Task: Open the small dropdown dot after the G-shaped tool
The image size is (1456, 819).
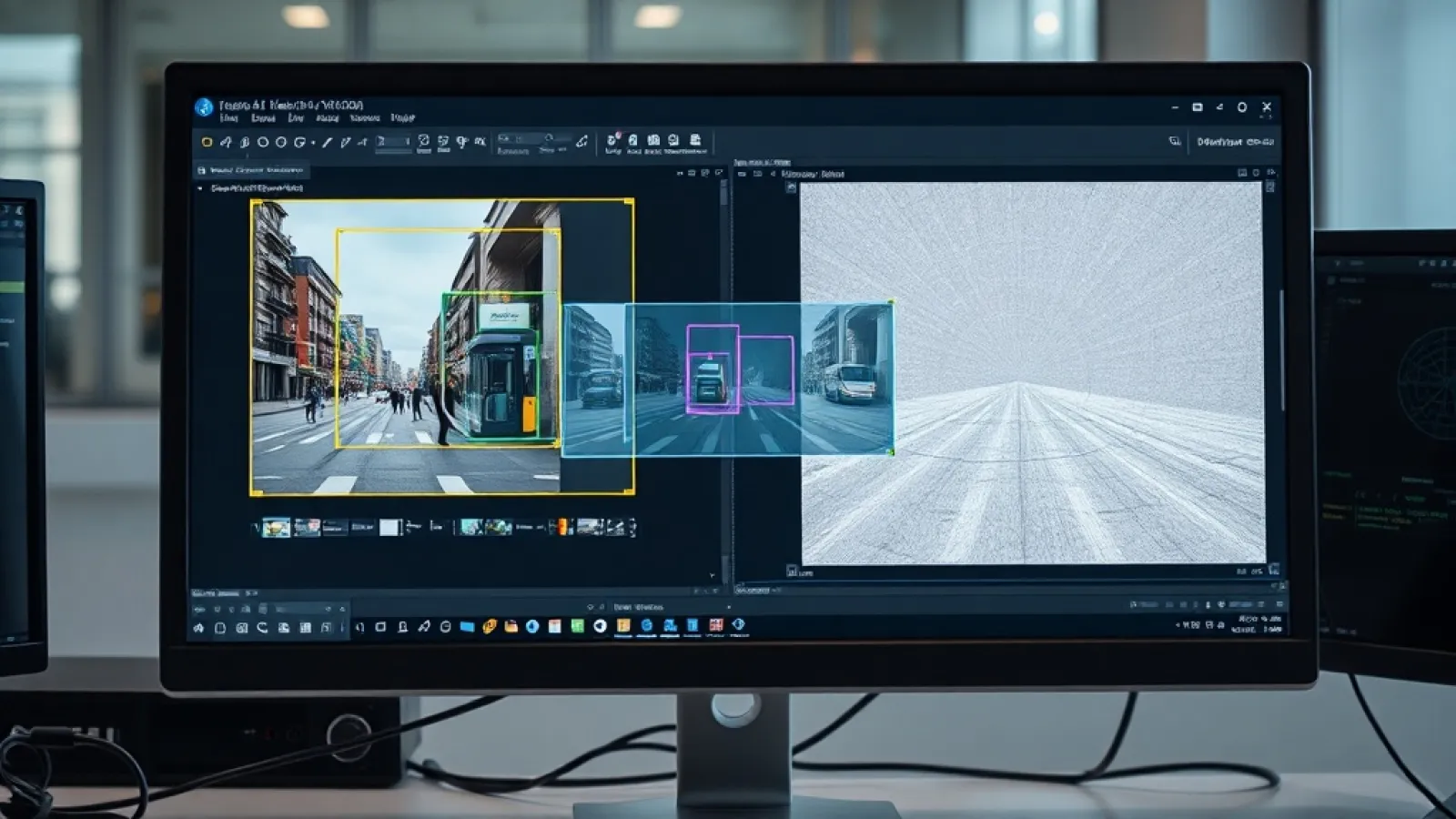Action: click(313, 142)
